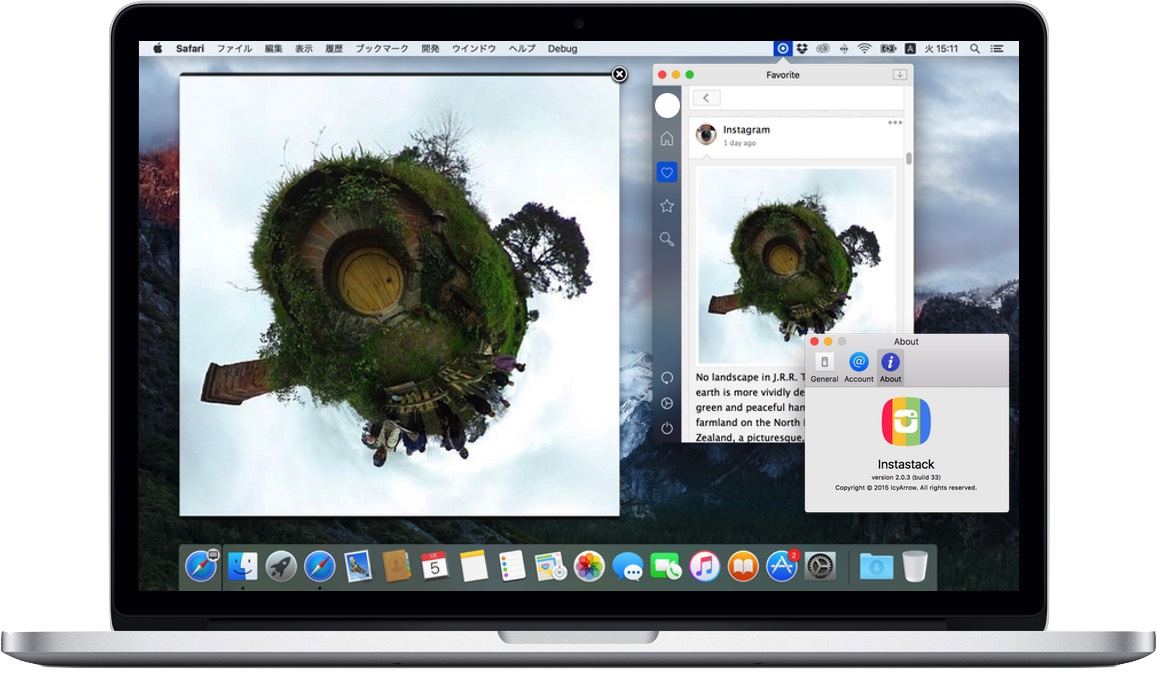Open App Store with badge 2
The width and height of the screenshot is (1157, 677).
782,566
